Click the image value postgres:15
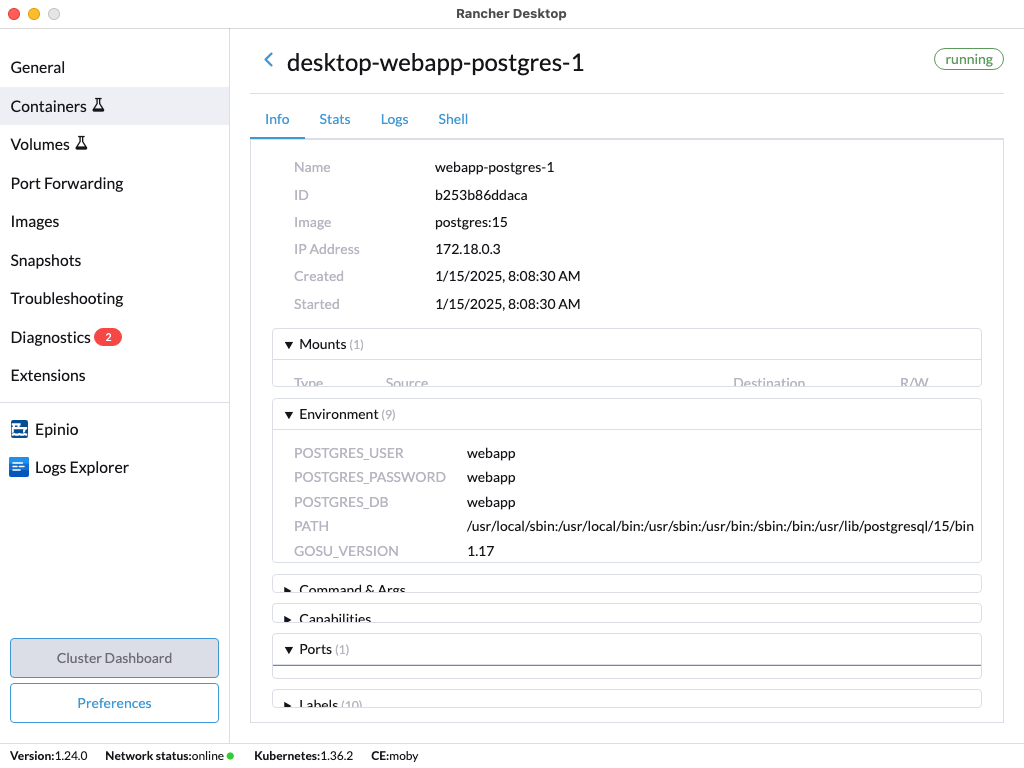The height and width of the screenshot is (768, 1024). (471, 222)
